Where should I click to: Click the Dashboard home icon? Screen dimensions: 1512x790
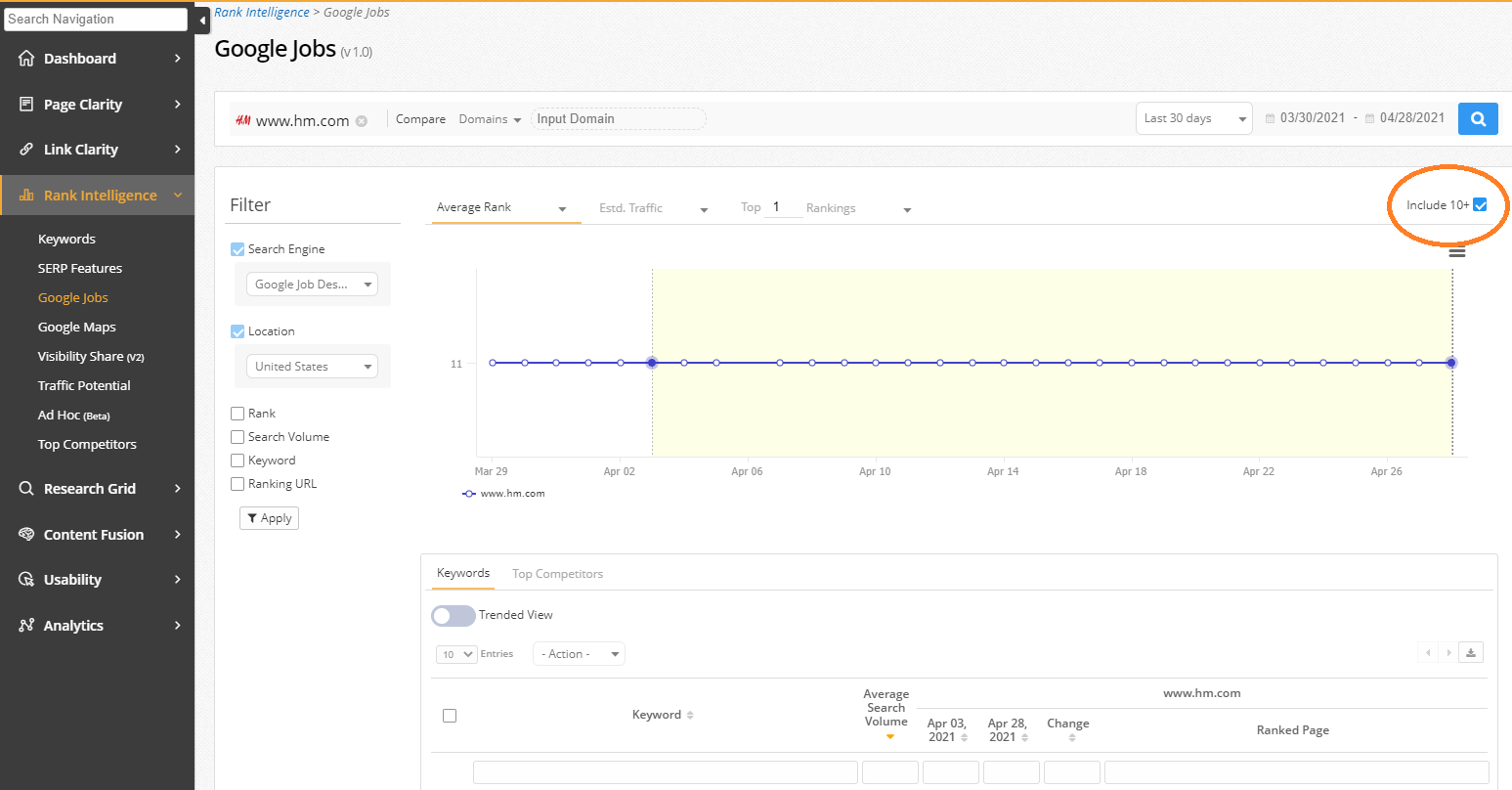pos(26,59)
